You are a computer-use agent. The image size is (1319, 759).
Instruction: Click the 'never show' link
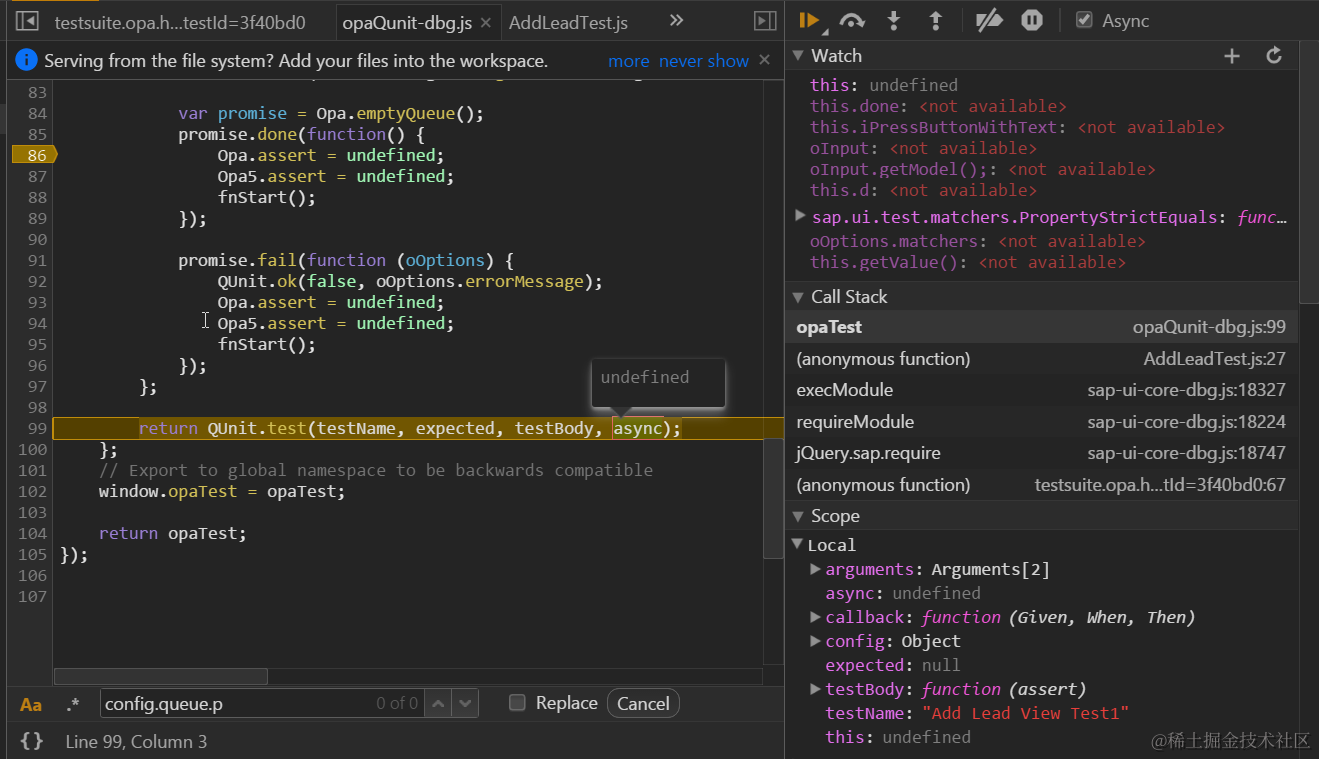pyautogui.click(x=704, y=61)
